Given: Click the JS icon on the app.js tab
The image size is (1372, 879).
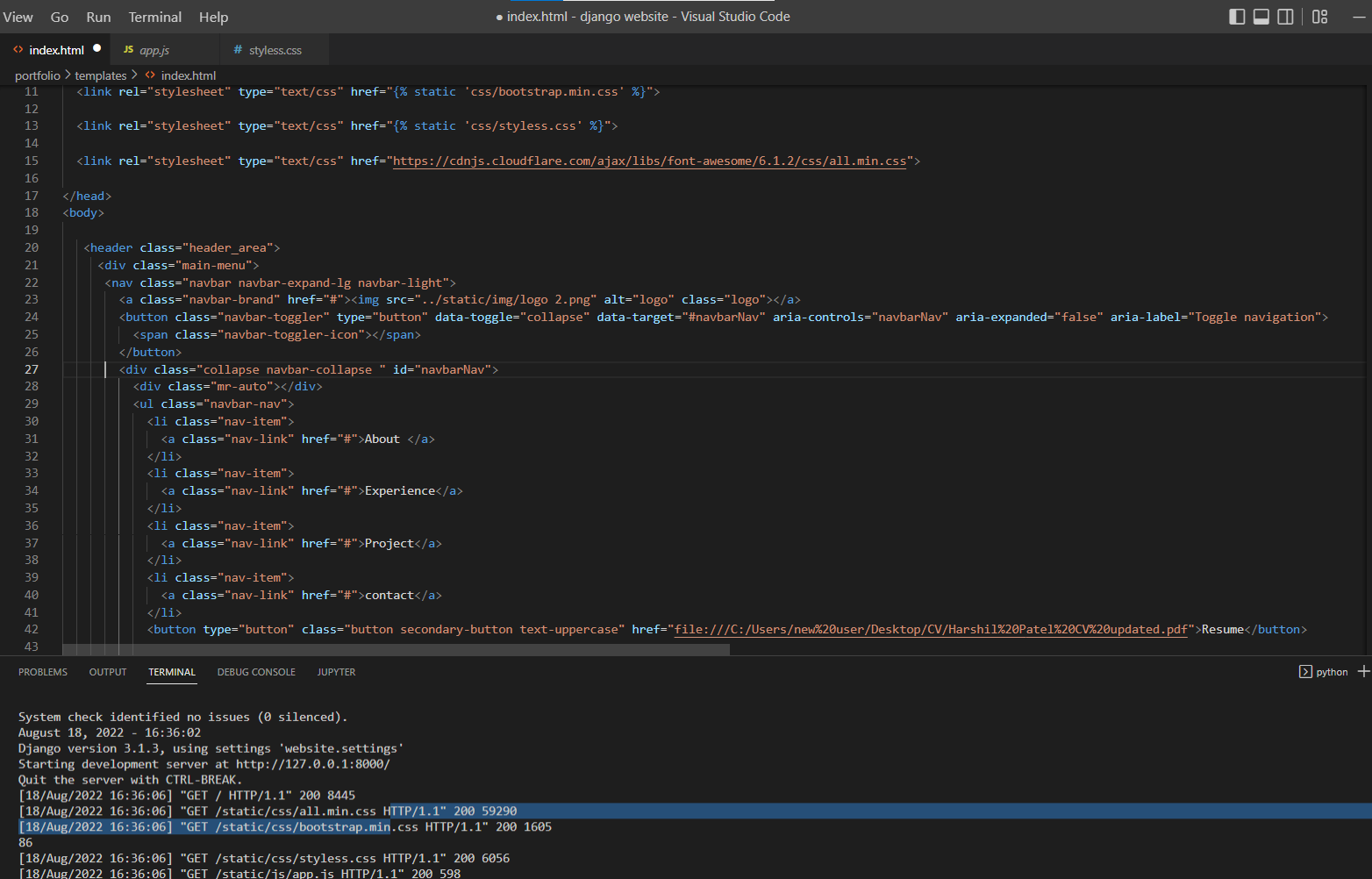Looking at the screenshot, I should (128, 50).
